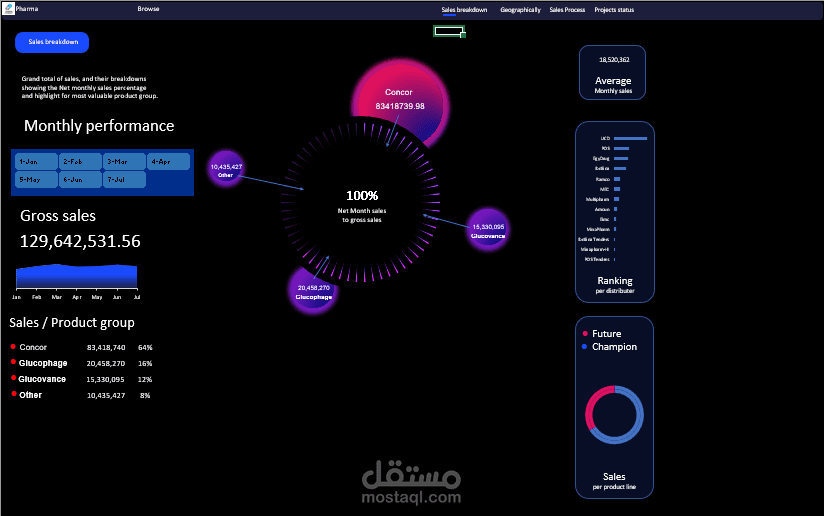Select 7-Jul in the month slicer

click(x=125, y=180)
